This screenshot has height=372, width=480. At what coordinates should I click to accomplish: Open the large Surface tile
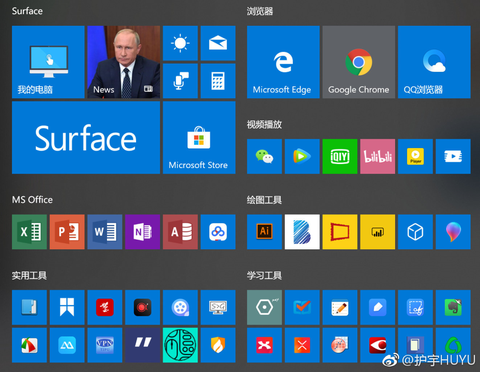tap(86, 138)
